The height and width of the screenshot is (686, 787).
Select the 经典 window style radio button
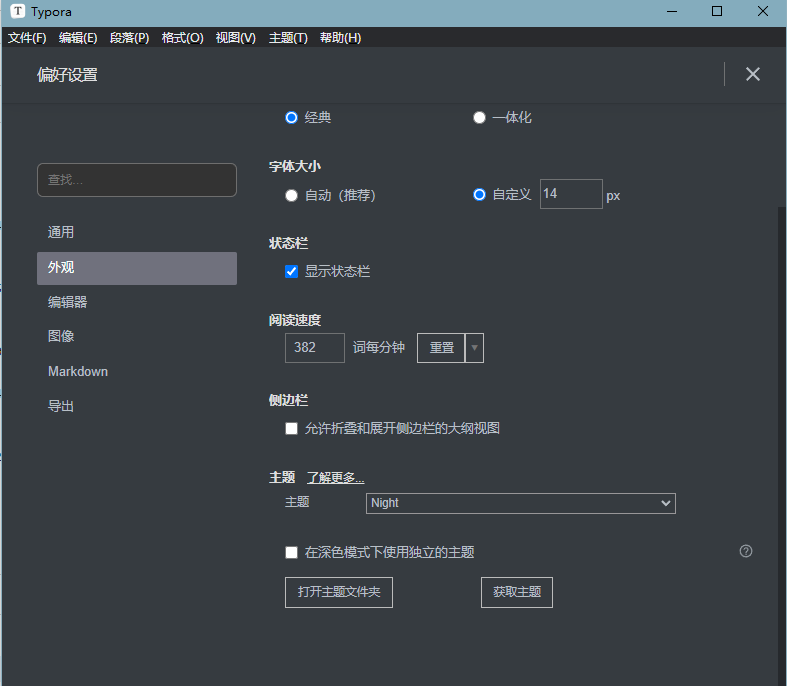[x=291, y=117]
